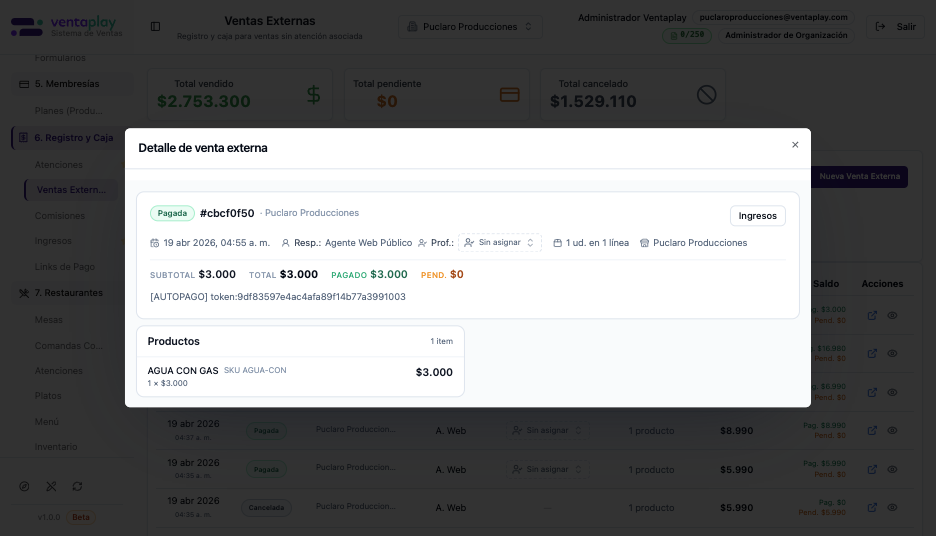Click the Nueva Venta Externa button
Screen dimensions: 936x536
coord(859,177)
